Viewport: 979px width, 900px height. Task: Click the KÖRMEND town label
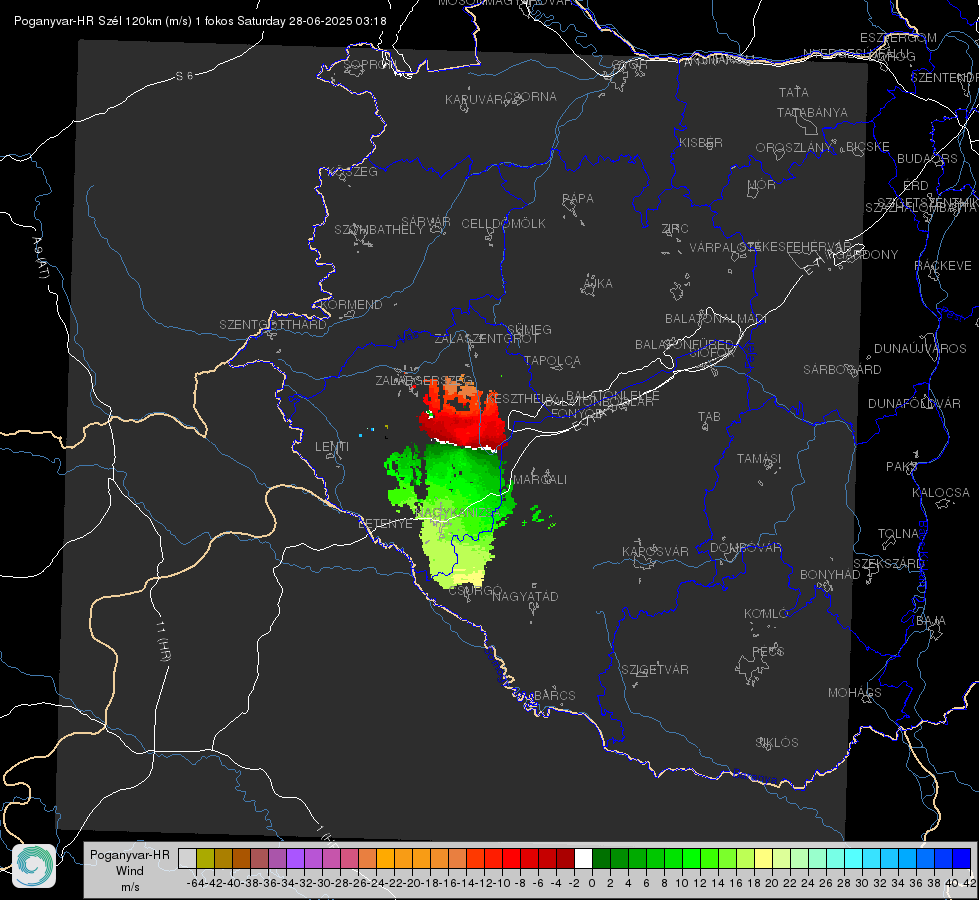pyautogui.click(x=351, y=305)
